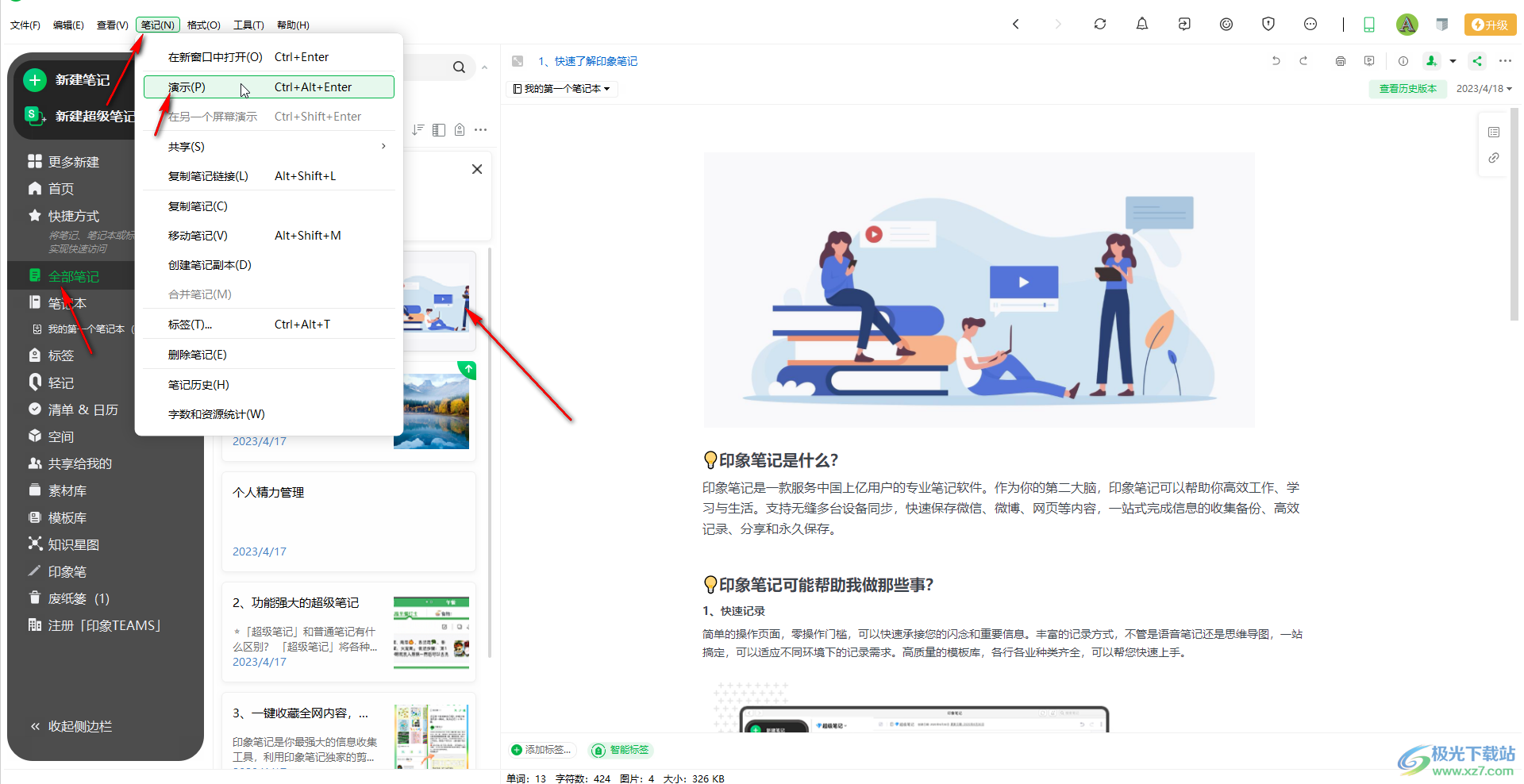Click note title link 快速了解印象笔记
The height and width of the screenshot is (784, 1524).
588,61
